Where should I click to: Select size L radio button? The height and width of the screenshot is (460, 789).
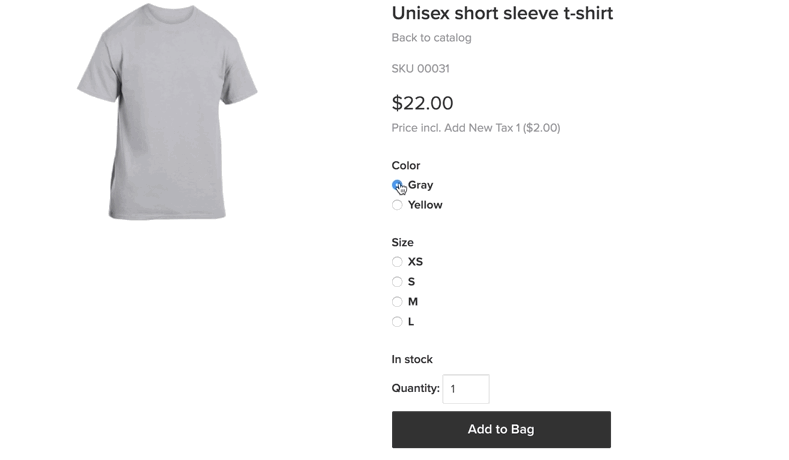click(x=397, y=322)
